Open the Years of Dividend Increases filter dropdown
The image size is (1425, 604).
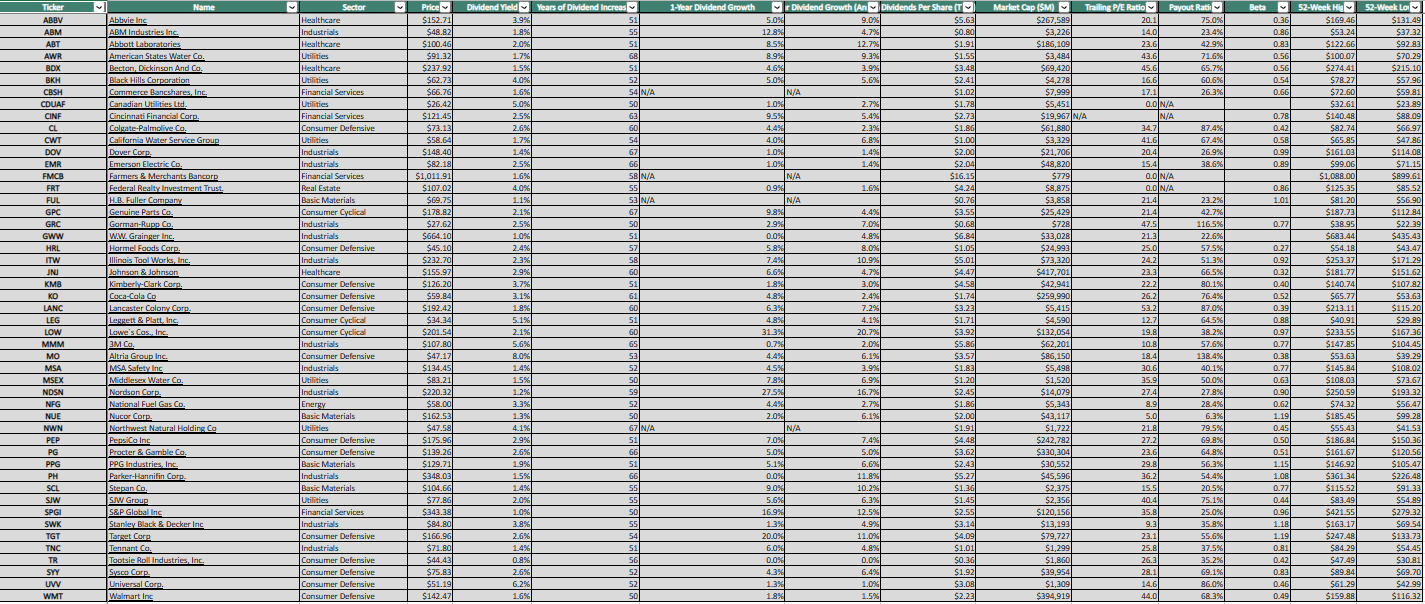(x=632, y=7)
